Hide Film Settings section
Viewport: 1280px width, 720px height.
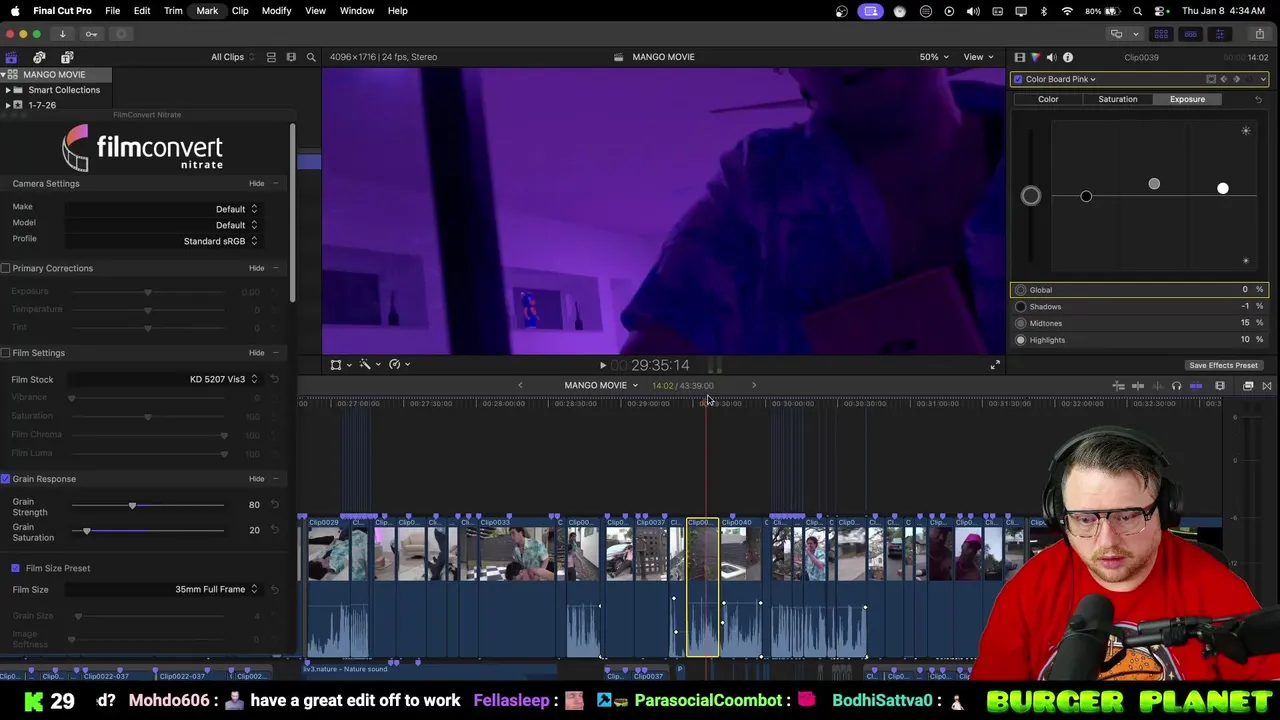pyautogui.click(x=257, y=353)
